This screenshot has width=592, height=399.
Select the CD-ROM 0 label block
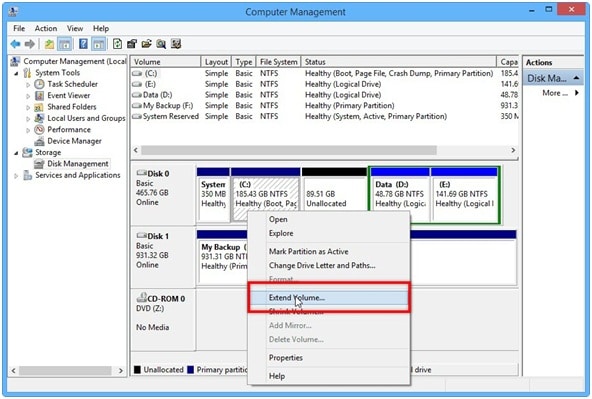pyautogui.click(x=163, y=320)
